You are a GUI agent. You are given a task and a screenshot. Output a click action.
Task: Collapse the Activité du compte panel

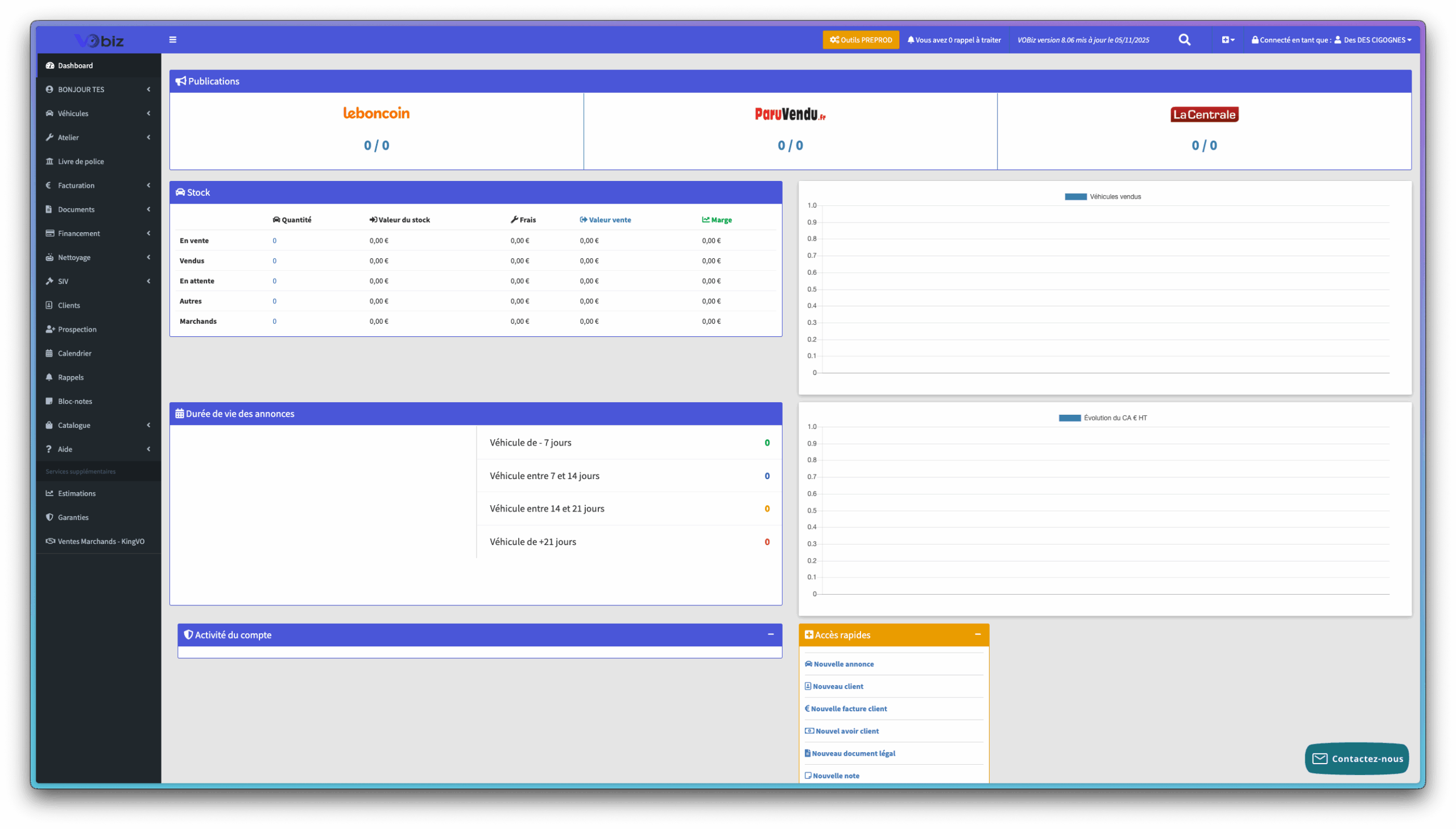pos(772,634)
